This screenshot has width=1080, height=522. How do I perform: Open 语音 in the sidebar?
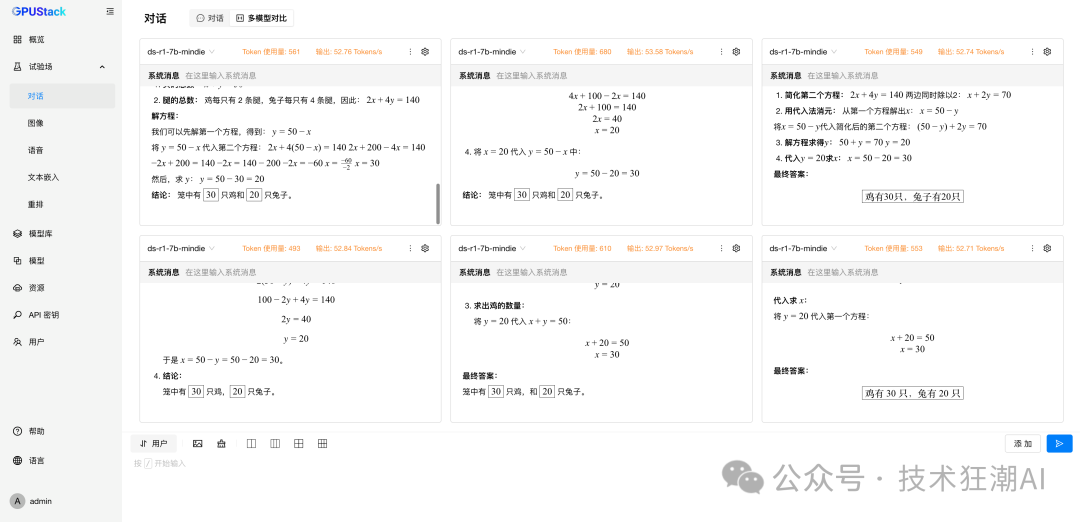coord(62,150)
